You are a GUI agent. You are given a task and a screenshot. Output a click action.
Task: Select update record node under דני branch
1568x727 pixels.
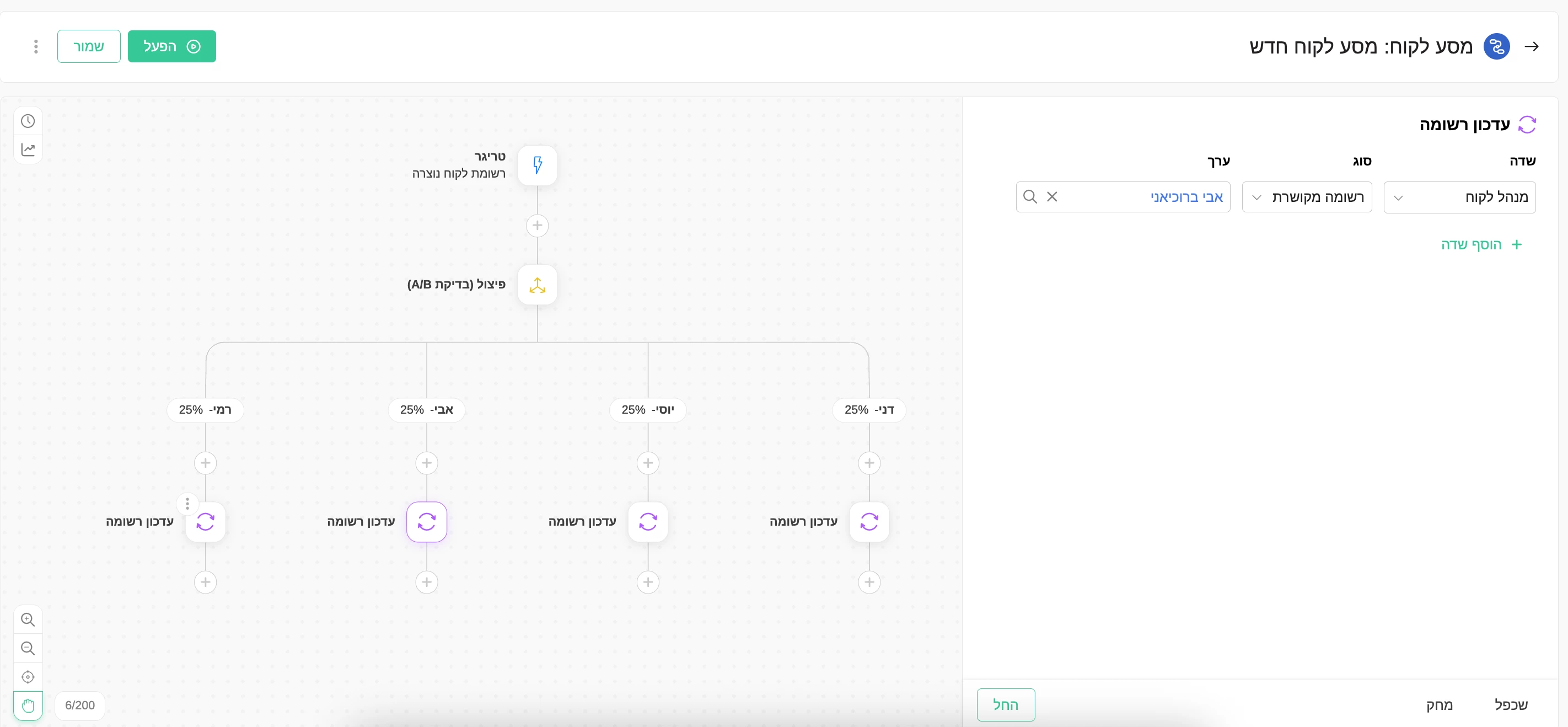coord(868,522)
